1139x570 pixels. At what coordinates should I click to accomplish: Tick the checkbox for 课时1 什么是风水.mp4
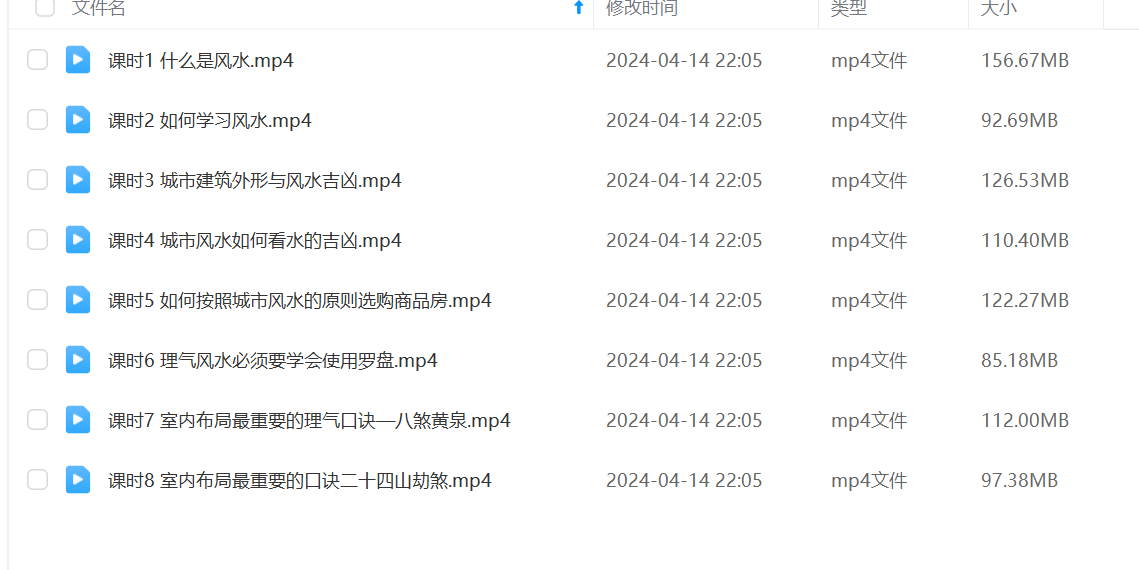[38, 60]
